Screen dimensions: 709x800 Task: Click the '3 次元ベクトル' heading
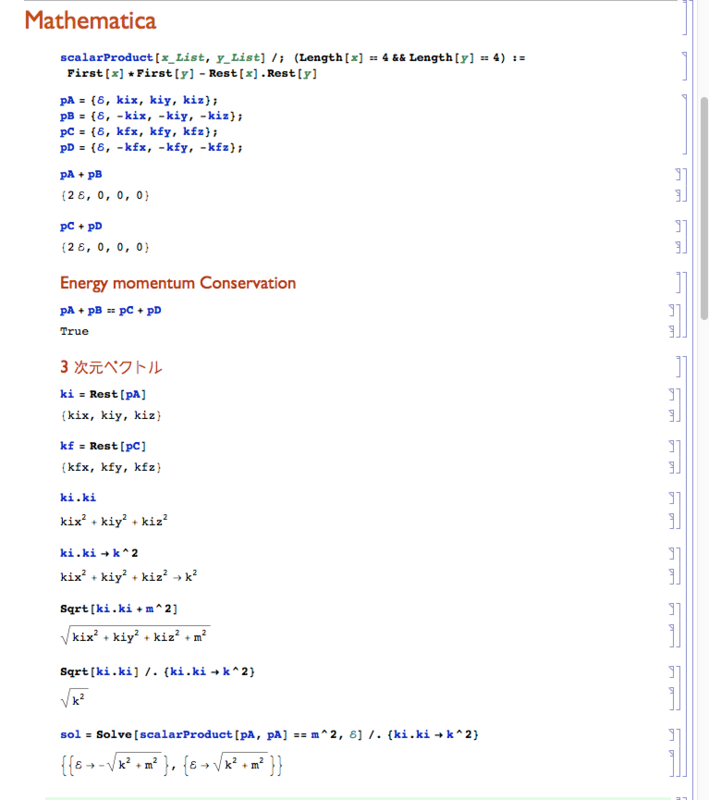(111, 367)
